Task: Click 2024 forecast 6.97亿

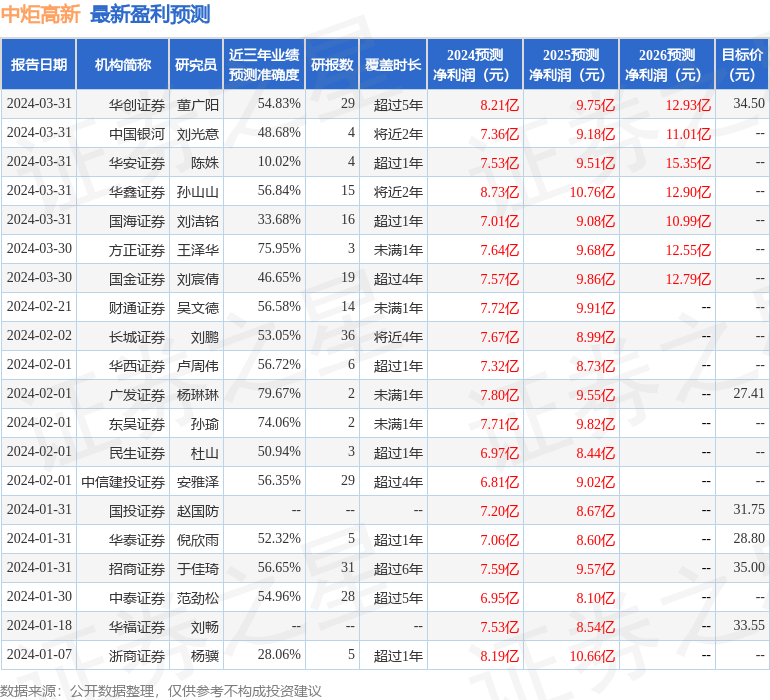Action: point(499,452)
